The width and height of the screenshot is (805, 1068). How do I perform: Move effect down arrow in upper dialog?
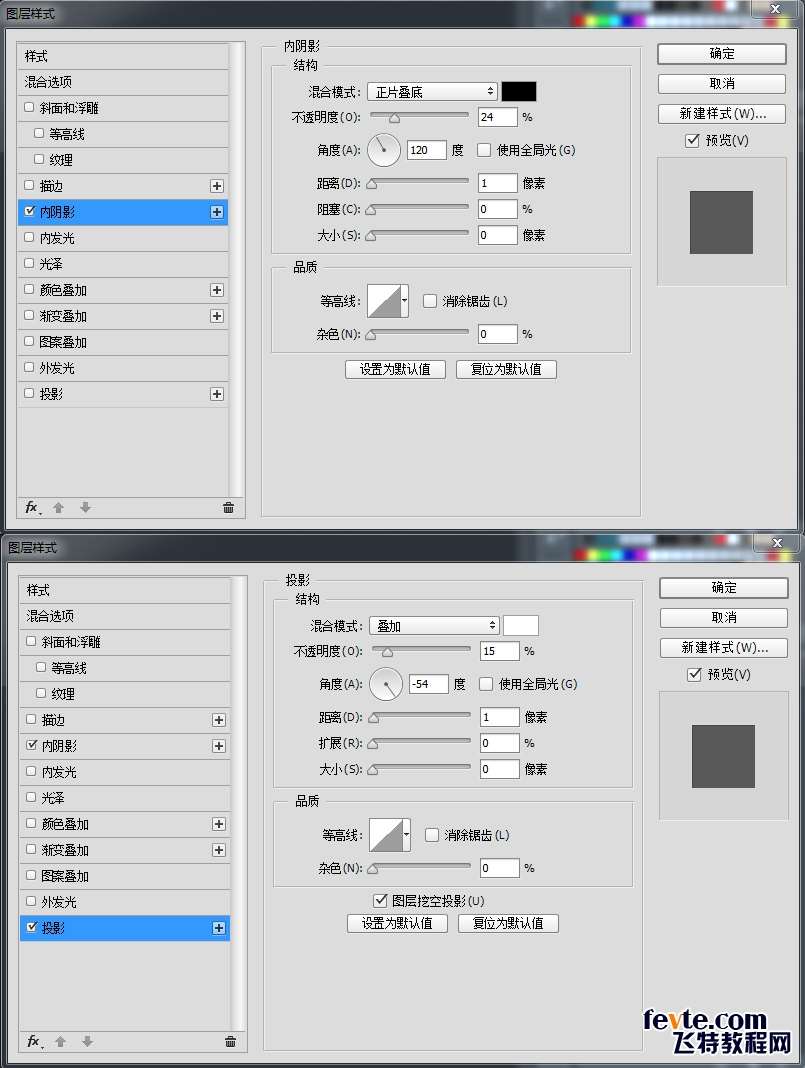click(x=85, y=507)
